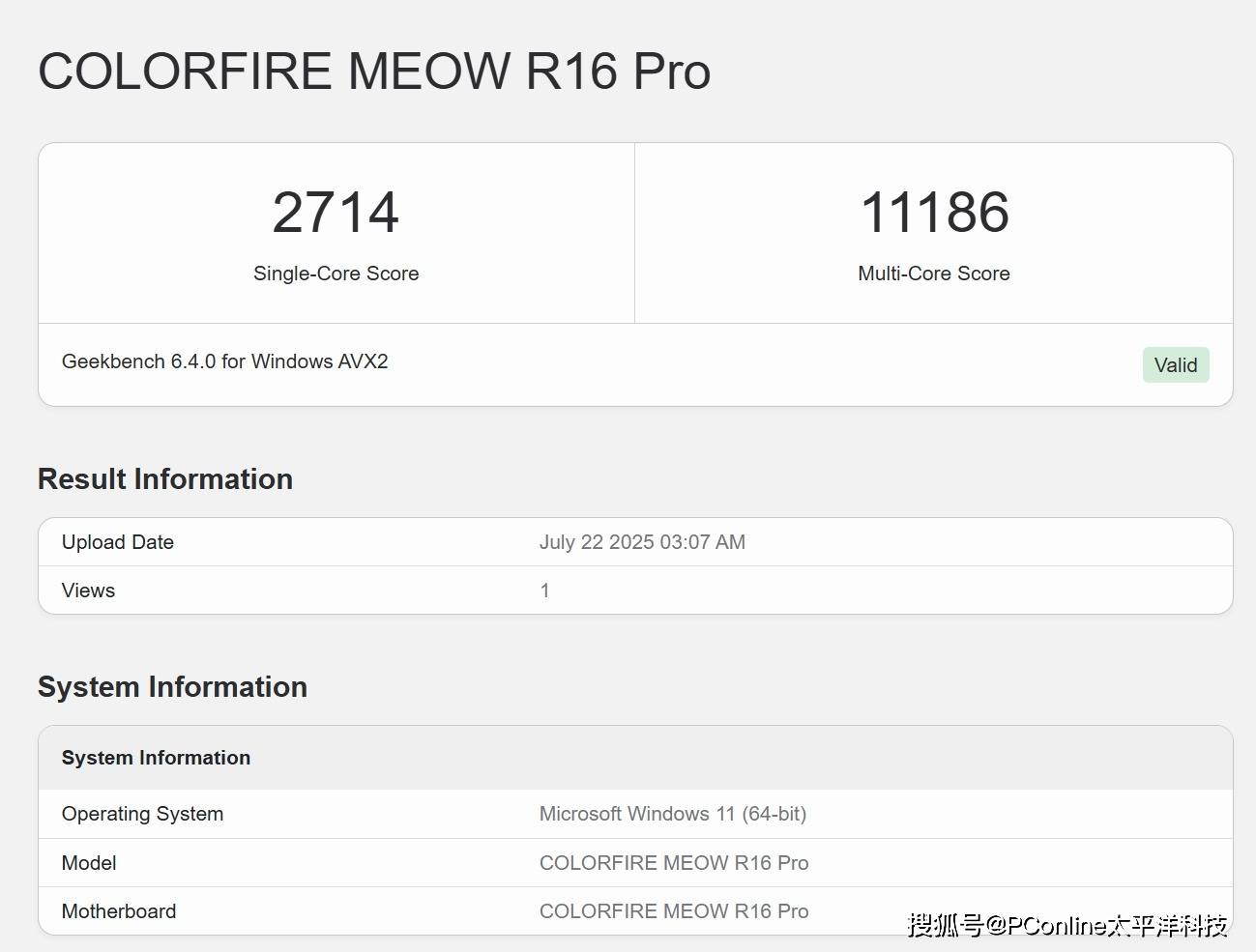This screenshot has width=1256, height=952.
Task: Select the Views row label
Action: pyautogui.click(x=88, y=591)
